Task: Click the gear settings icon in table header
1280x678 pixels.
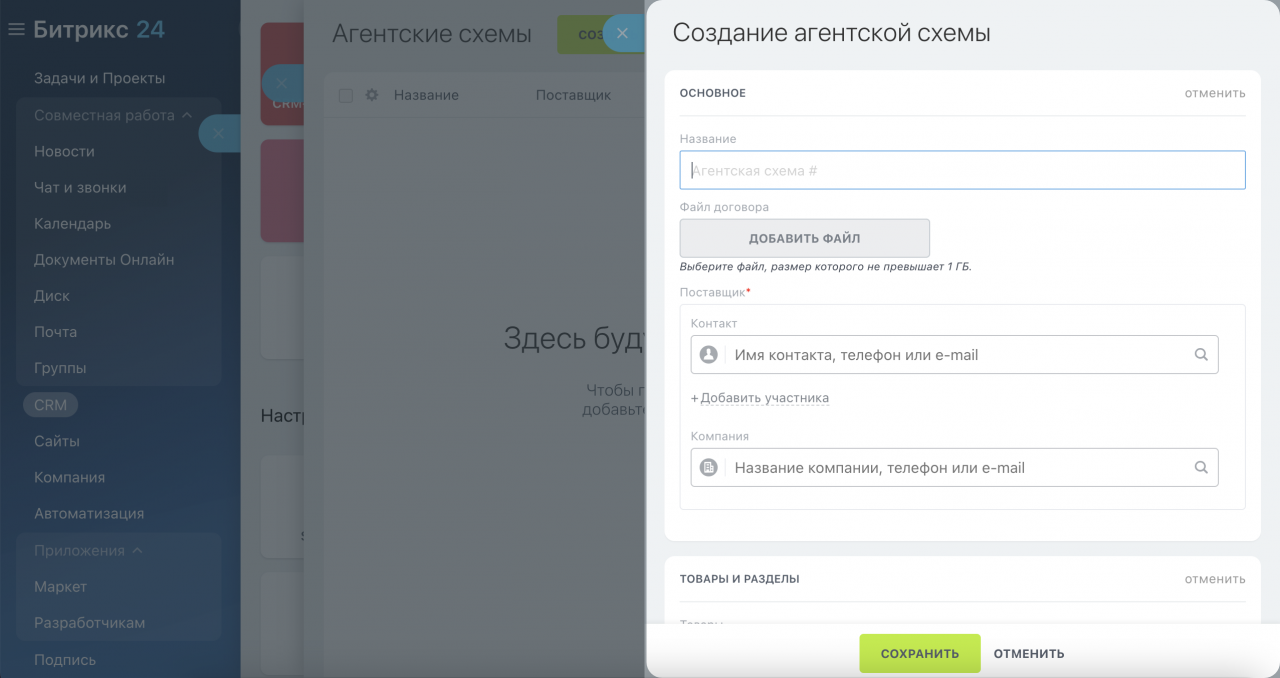Action: pyautogui.click(x=372, y=95)
